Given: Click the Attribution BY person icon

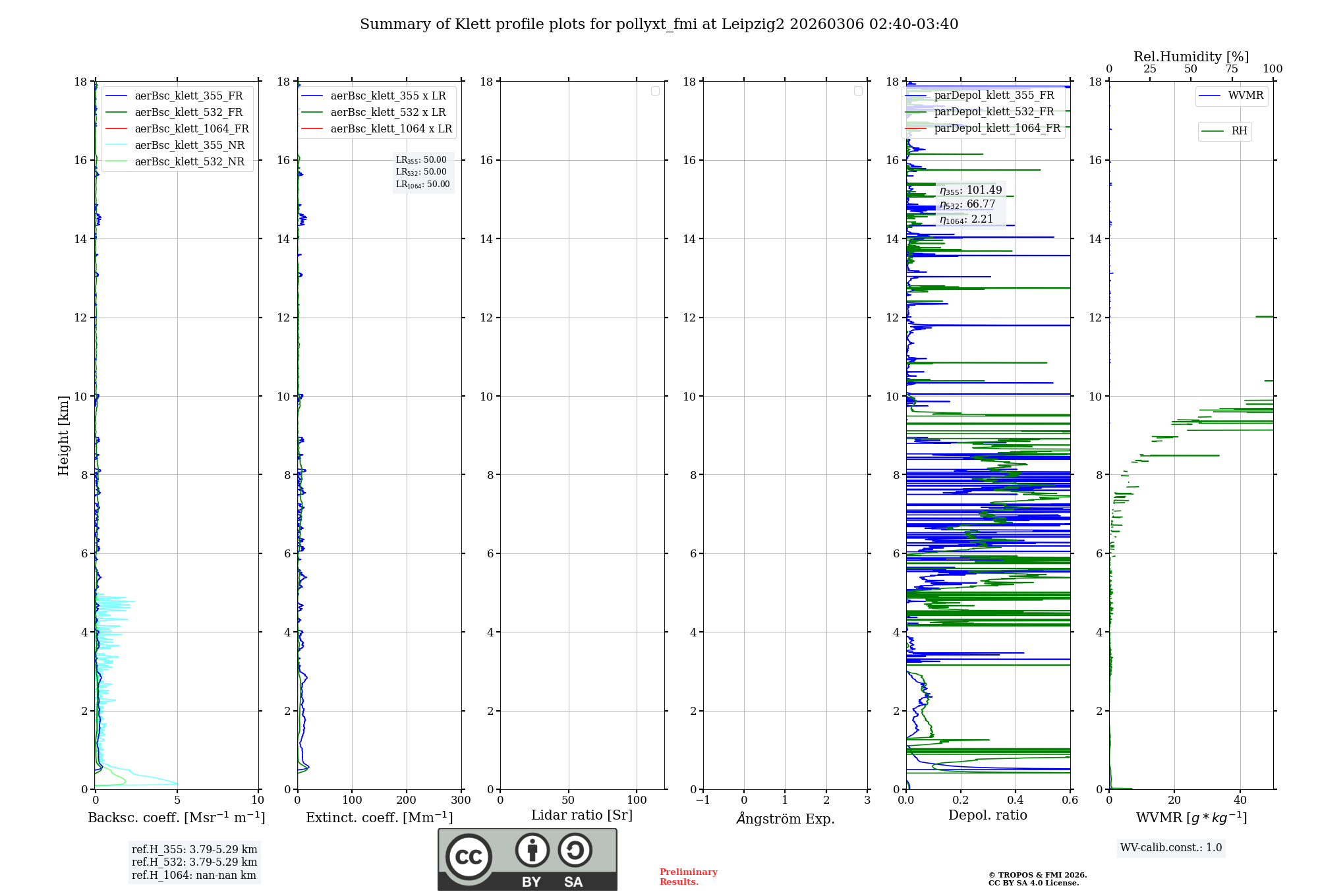Looking at the screenshot, I should point(532,851).
